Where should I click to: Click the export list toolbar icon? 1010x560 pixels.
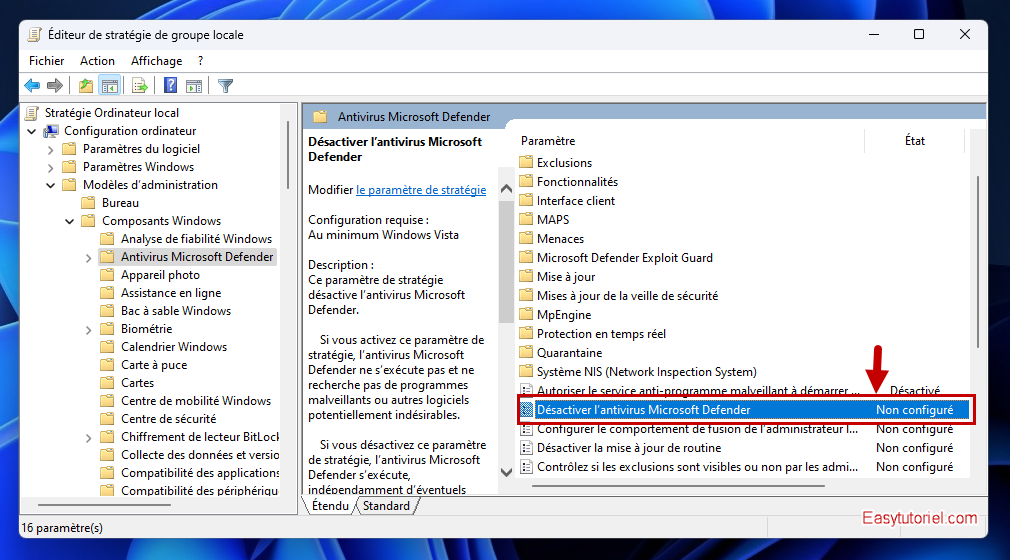(140, 86)
